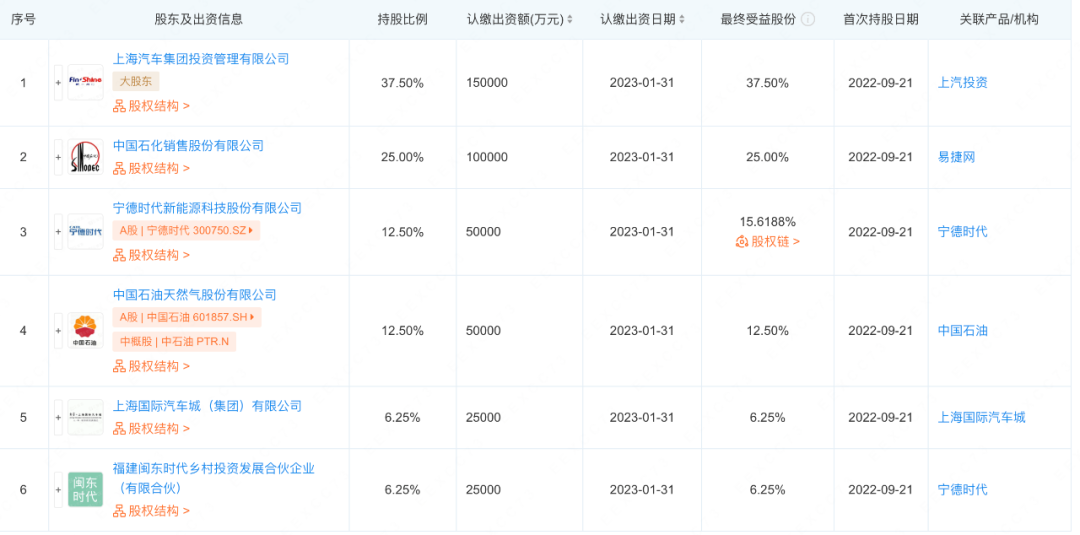The width and height of the screenshot is (1080, 535).
Task: Click the info icon beside 最终受益股份
Action: pos(808,19)
